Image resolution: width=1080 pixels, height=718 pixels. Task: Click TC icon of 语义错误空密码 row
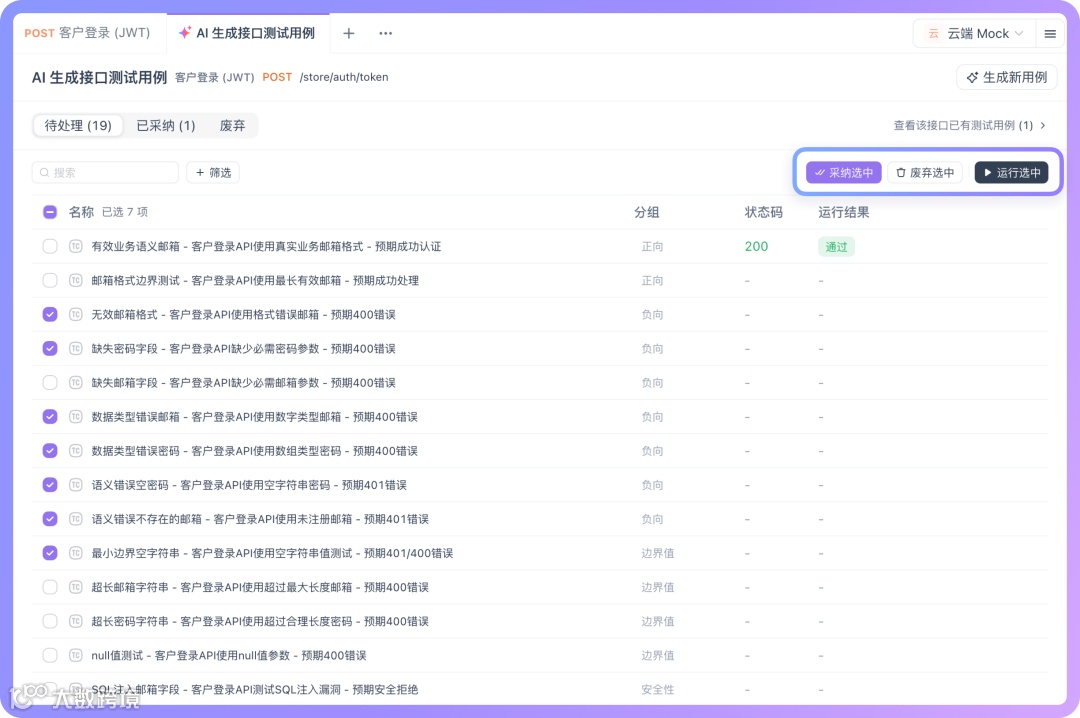[76, 485]
